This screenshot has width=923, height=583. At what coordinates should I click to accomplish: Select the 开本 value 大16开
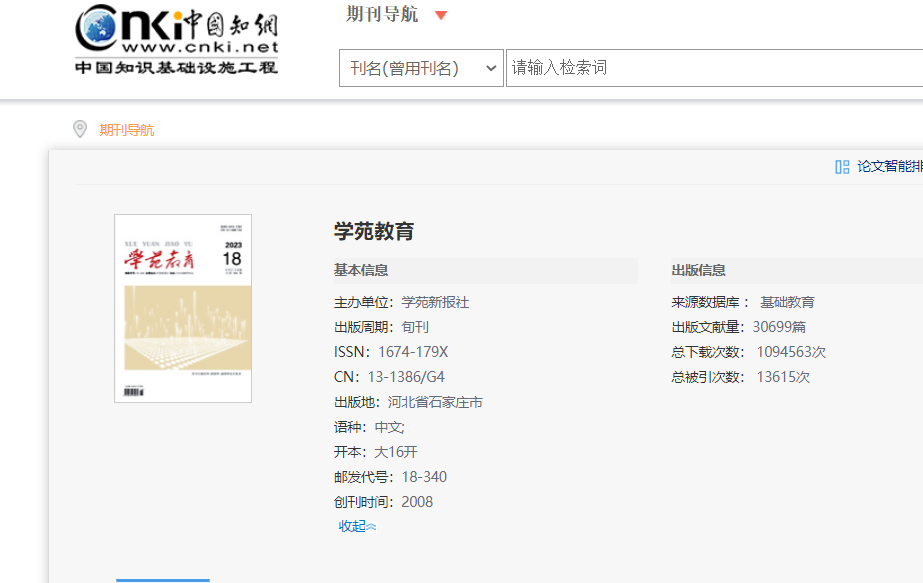pyautogui.click(x=396, y=452)
